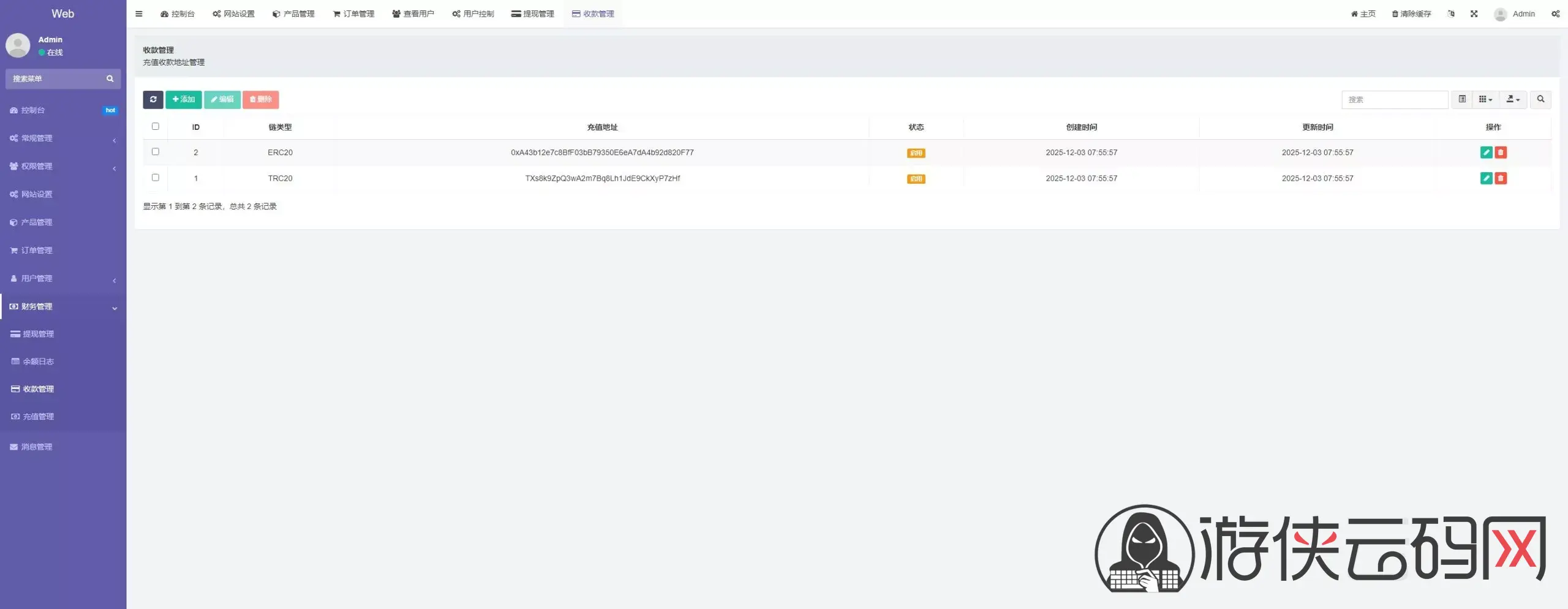1568x609 pixels.
Task: Open the export data dropdown
Action: point(1513,99)
